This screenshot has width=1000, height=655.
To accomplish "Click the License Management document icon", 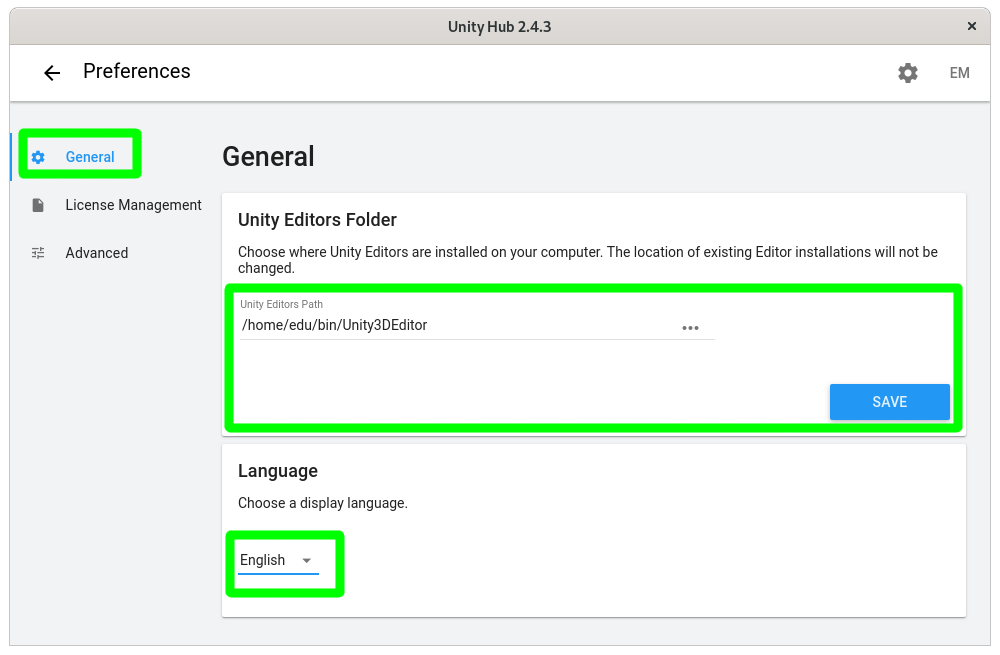I will point(38,205).
